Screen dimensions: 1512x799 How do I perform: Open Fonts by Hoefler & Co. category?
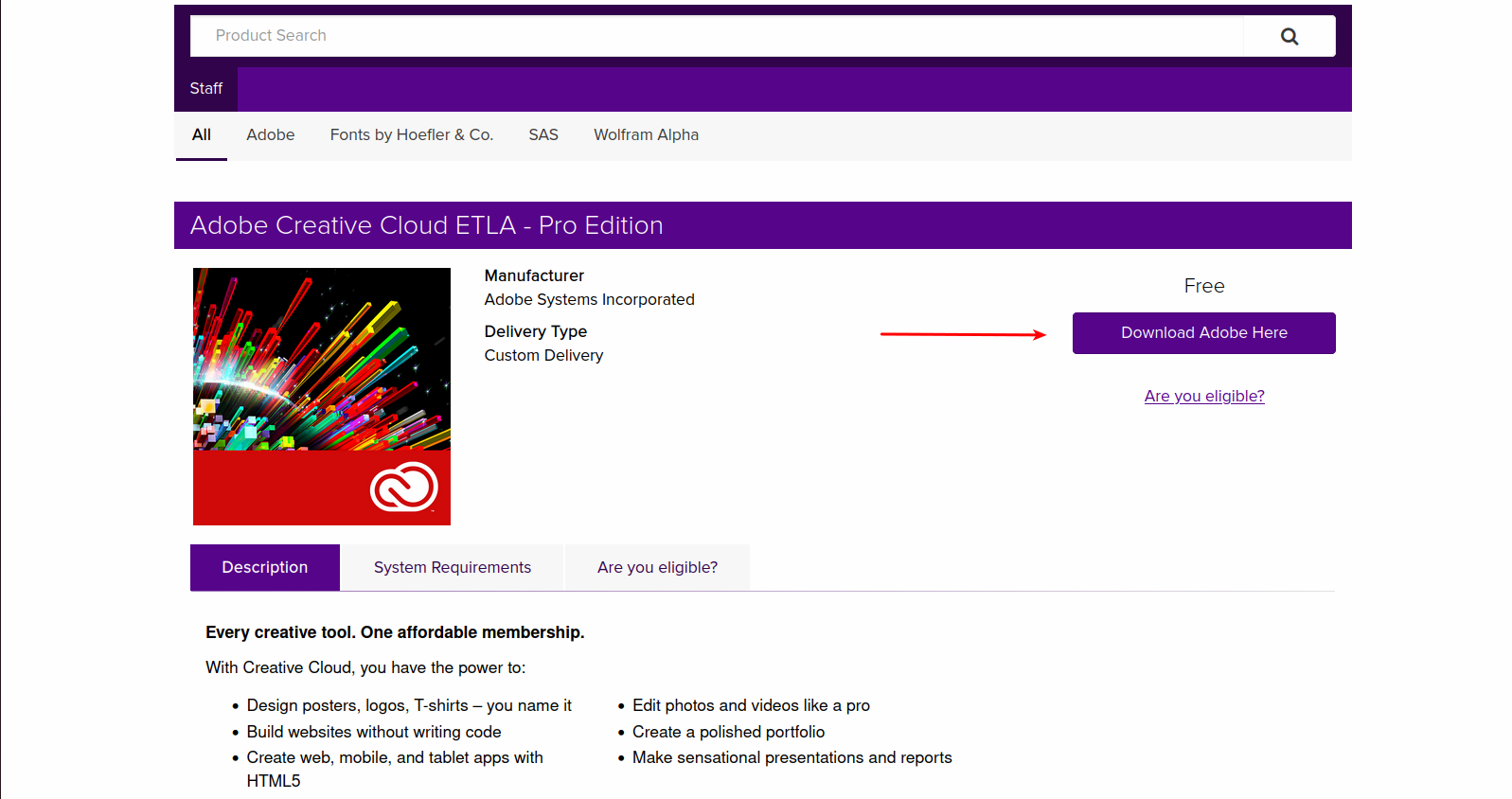click(x=412, y=135)
